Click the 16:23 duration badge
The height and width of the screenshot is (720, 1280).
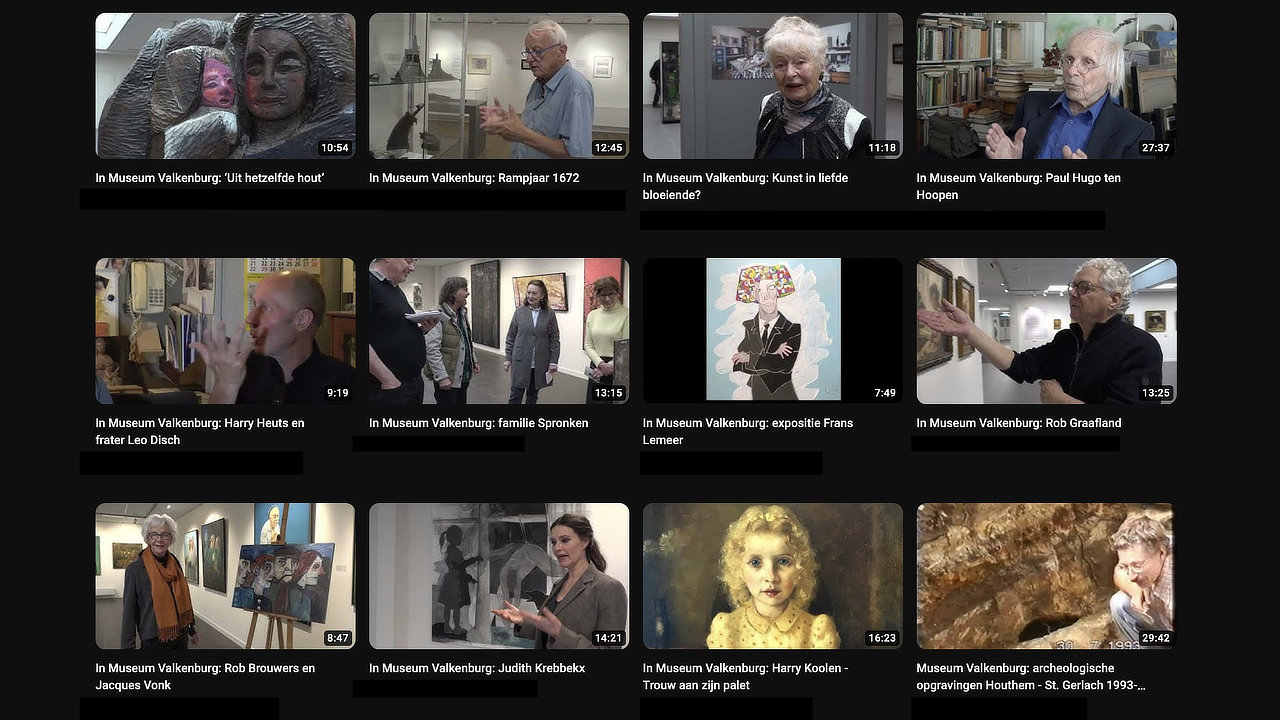coord(882,638)
